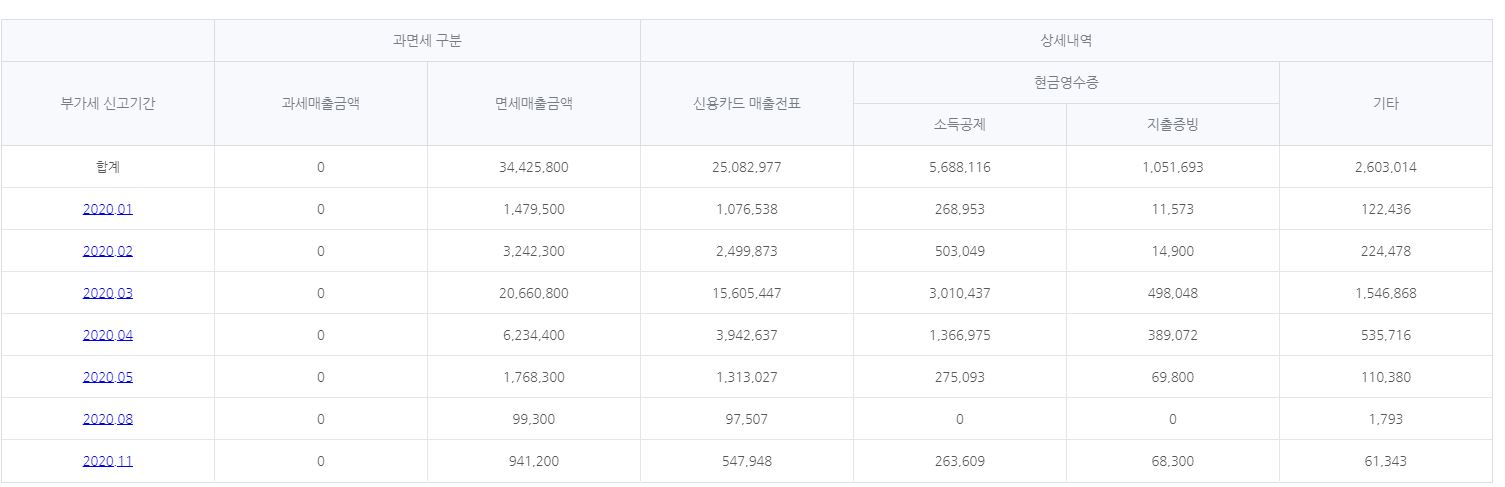Select the cell showing 1,076,538
Screen dimensions: 1505x487
(746, 209)
